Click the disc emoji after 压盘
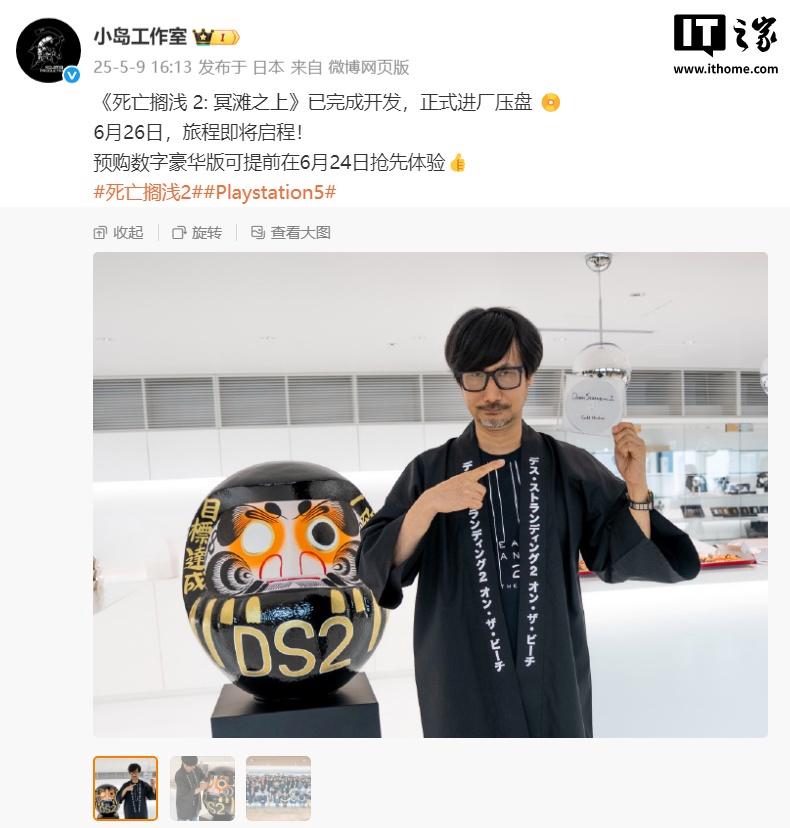 [x=550, y=102]
